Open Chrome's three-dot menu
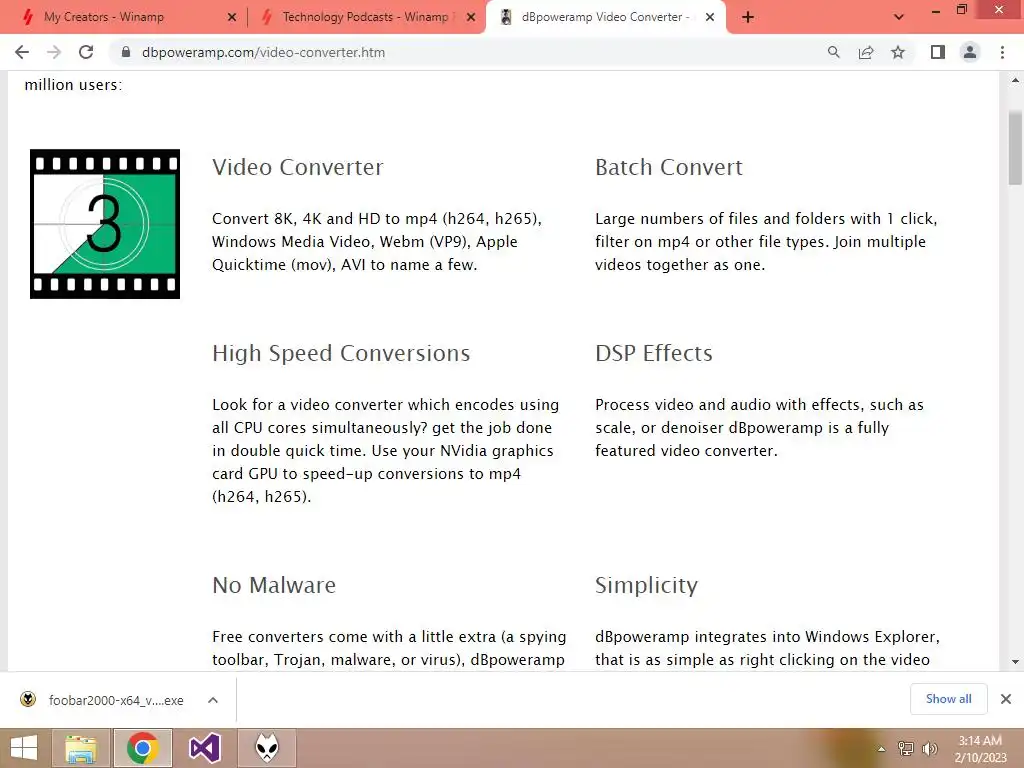 pos(1002,52)
